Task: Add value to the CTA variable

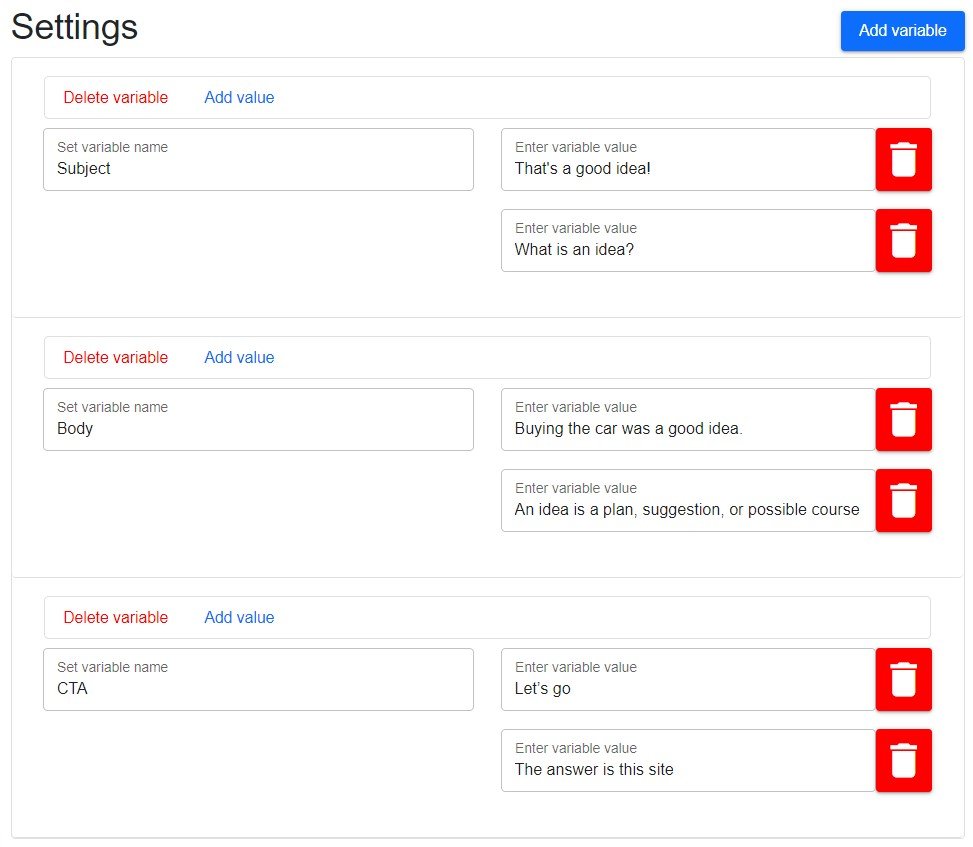Action: click(239, 617)
